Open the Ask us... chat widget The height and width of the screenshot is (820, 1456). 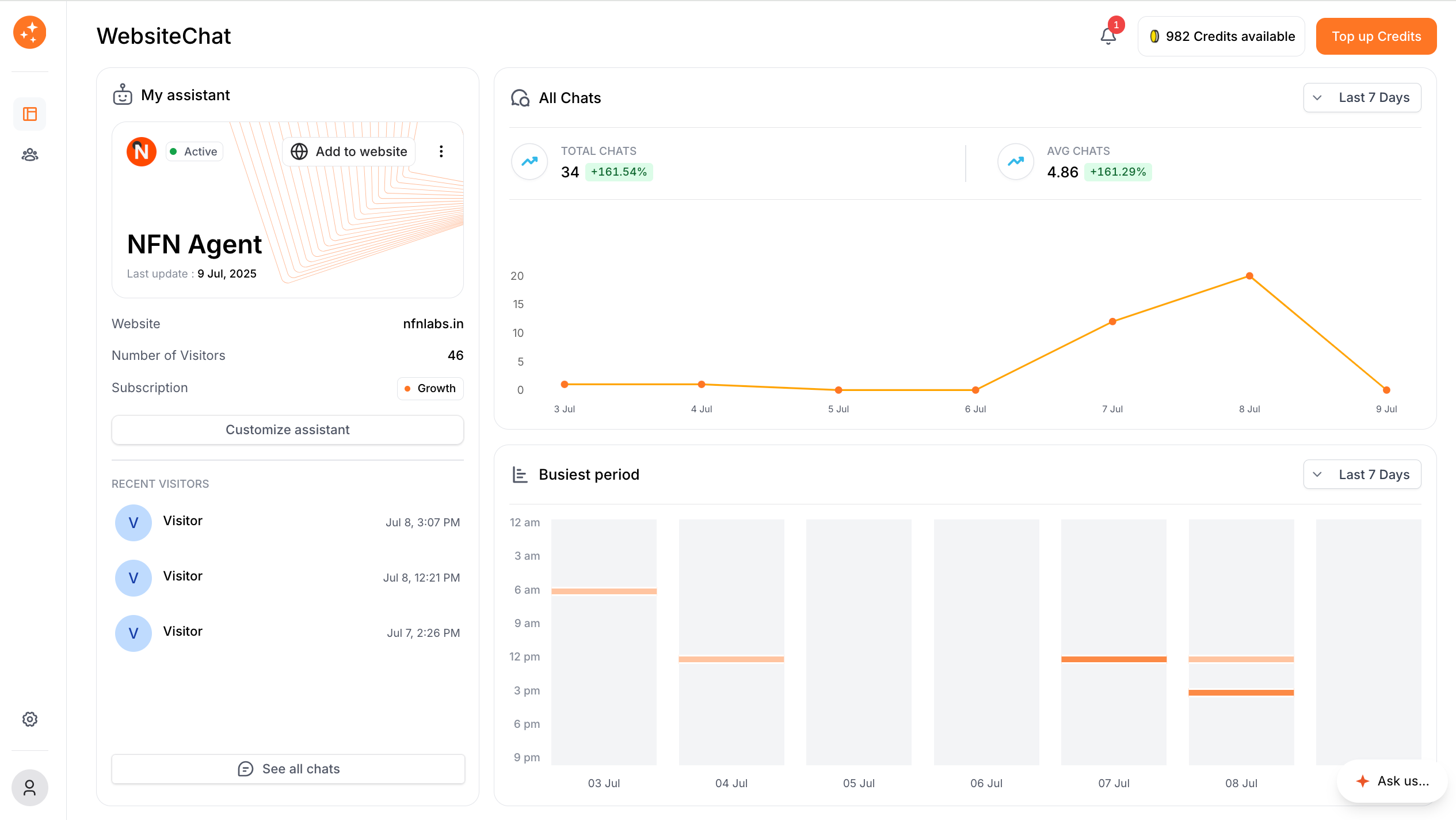(x=1392, y=781)
